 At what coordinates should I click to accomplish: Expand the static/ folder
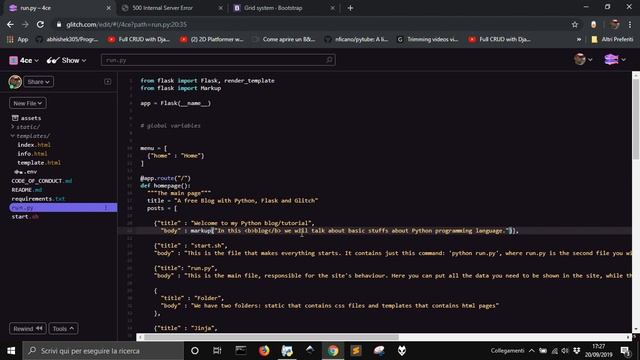[25, 127]
